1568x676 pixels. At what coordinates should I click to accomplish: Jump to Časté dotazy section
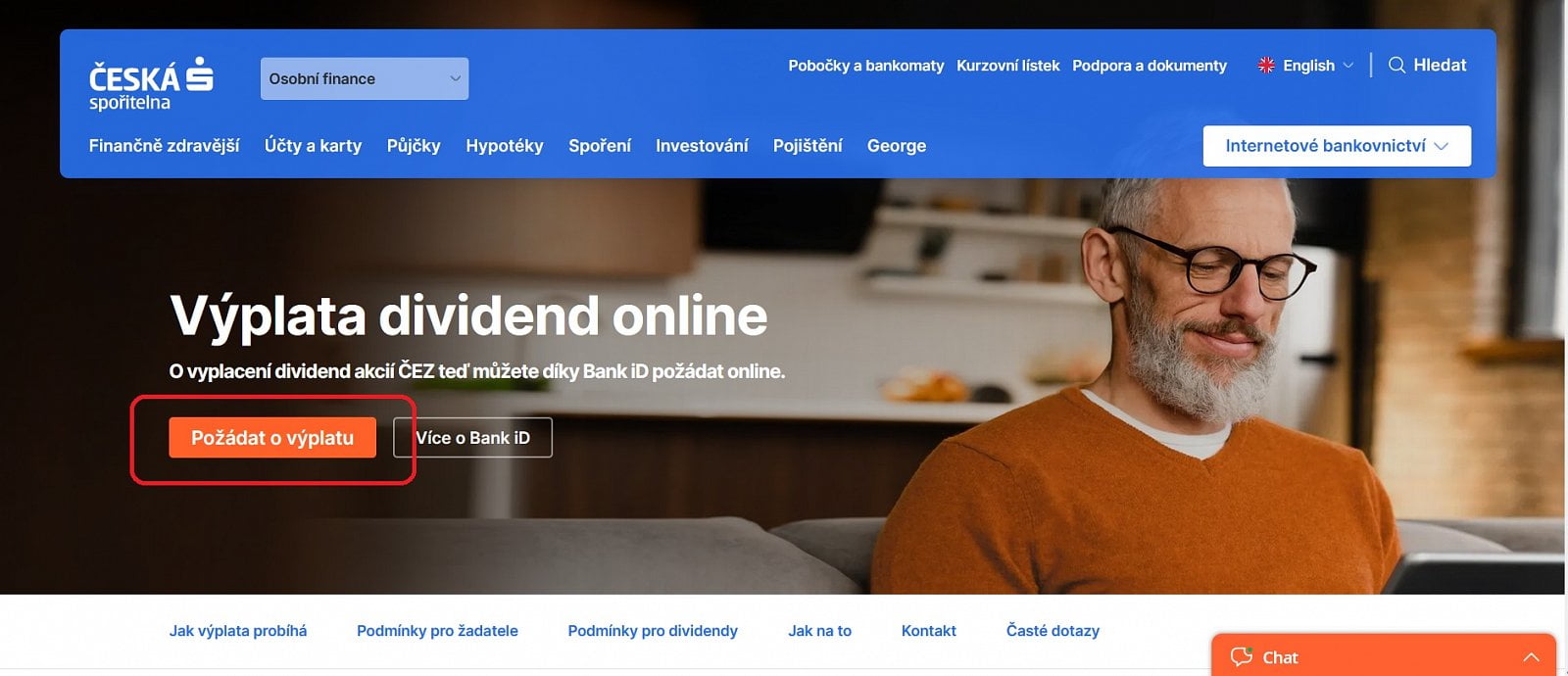[1053, 631]
